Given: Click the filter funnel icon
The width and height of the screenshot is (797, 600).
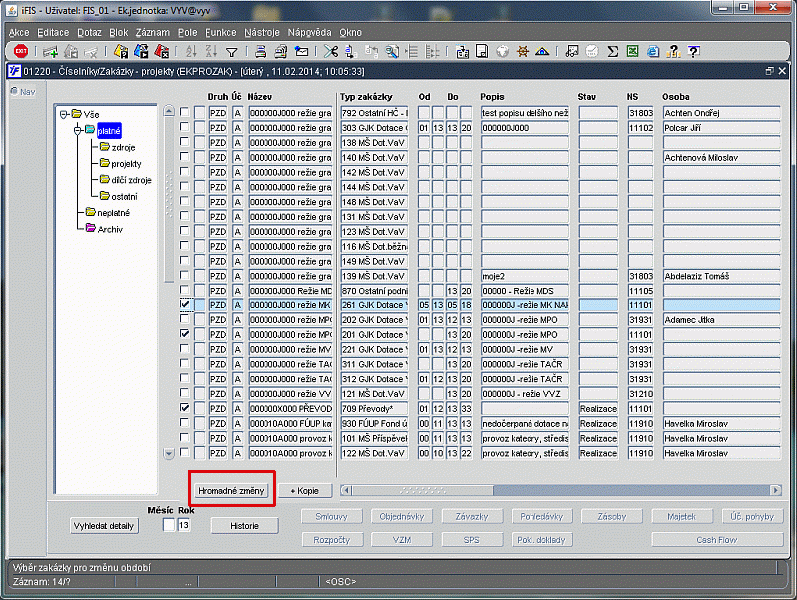Looking at the screenshot, I should point(231,51).
